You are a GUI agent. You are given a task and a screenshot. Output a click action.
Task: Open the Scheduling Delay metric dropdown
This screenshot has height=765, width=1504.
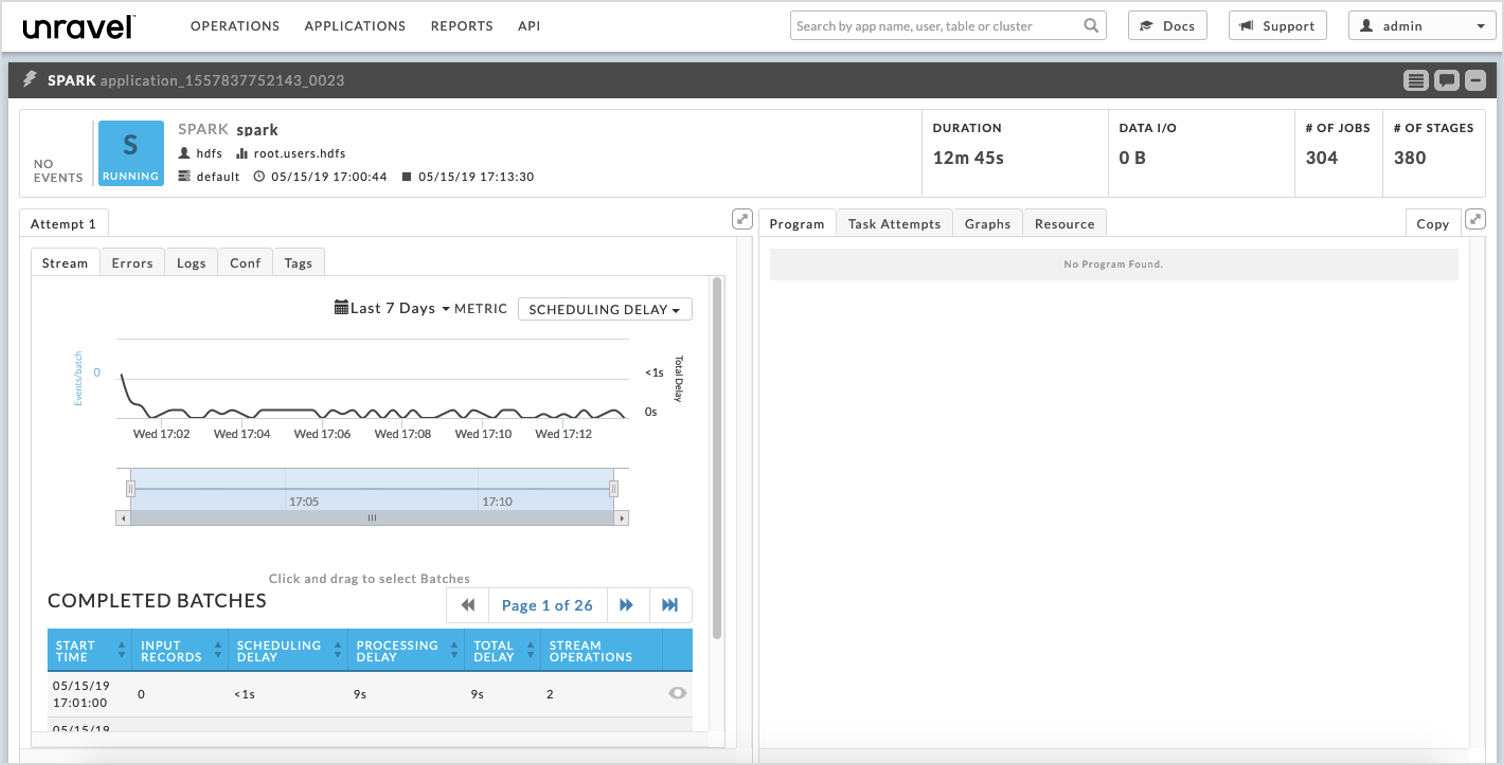point(604,310)
